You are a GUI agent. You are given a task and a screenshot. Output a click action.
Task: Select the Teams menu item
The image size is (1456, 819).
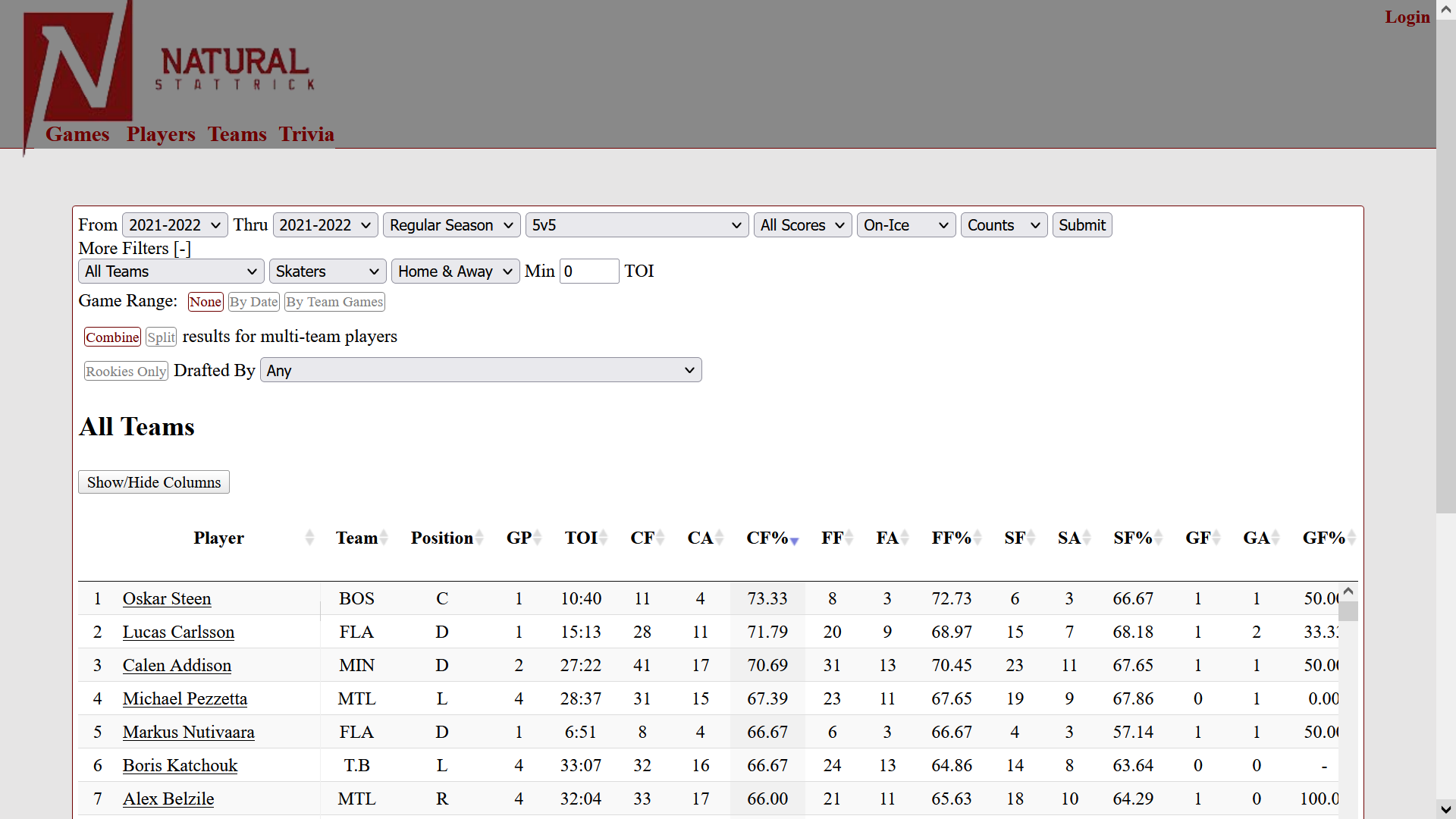(238, 133)
